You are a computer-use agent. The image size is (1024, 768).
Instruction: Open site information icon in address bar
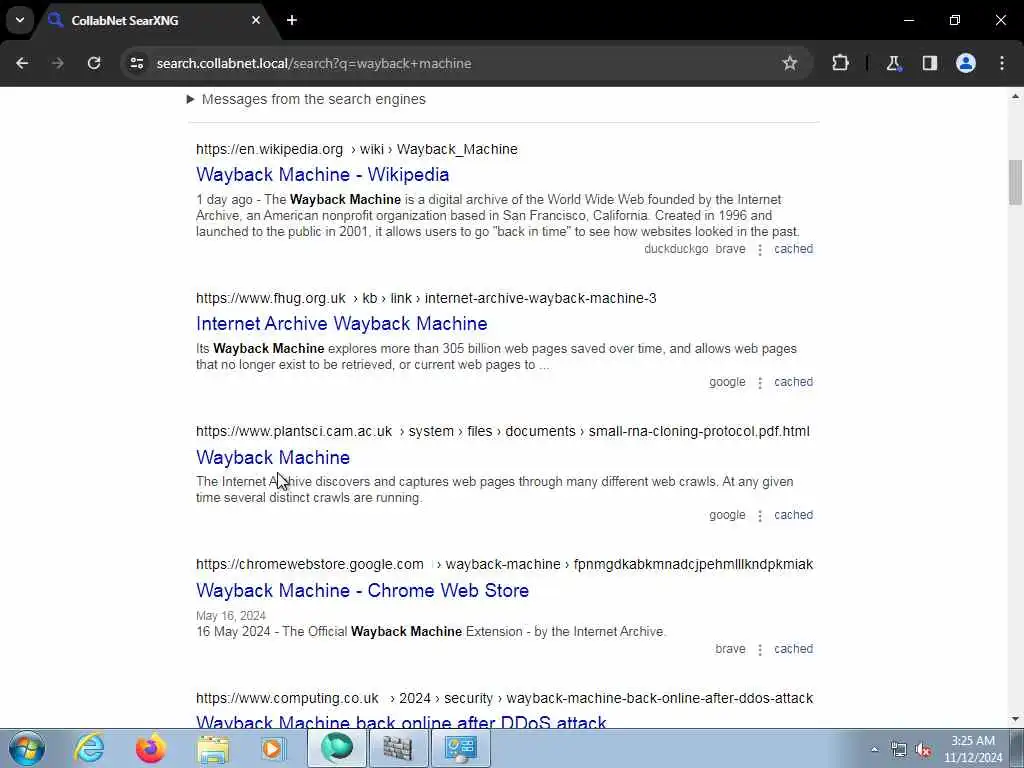coord(136,63)
